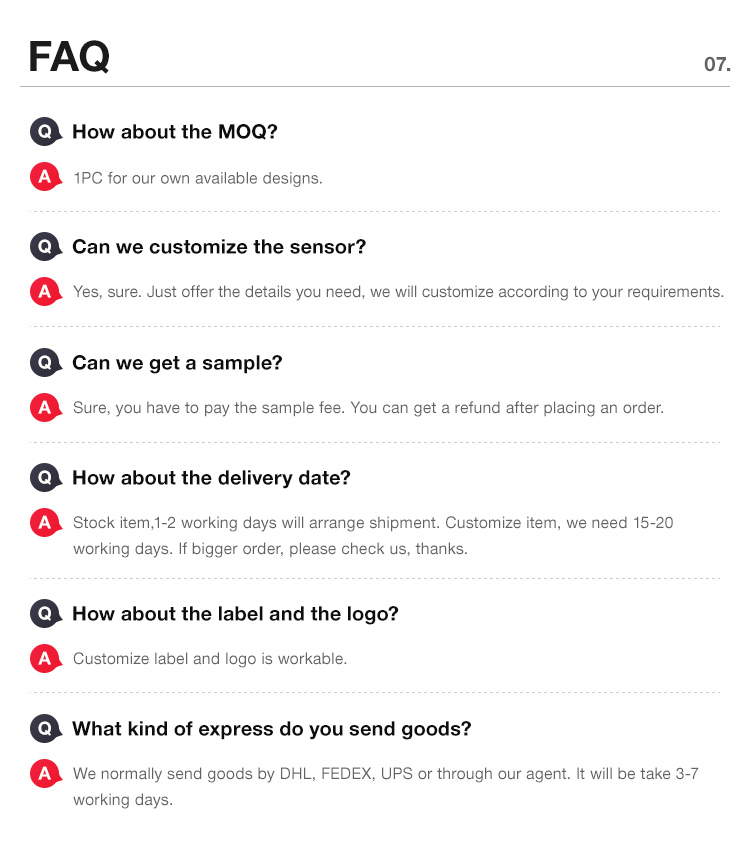Select the "How about the MOQ?" question

pyautogui.click(x=175, y=132)
